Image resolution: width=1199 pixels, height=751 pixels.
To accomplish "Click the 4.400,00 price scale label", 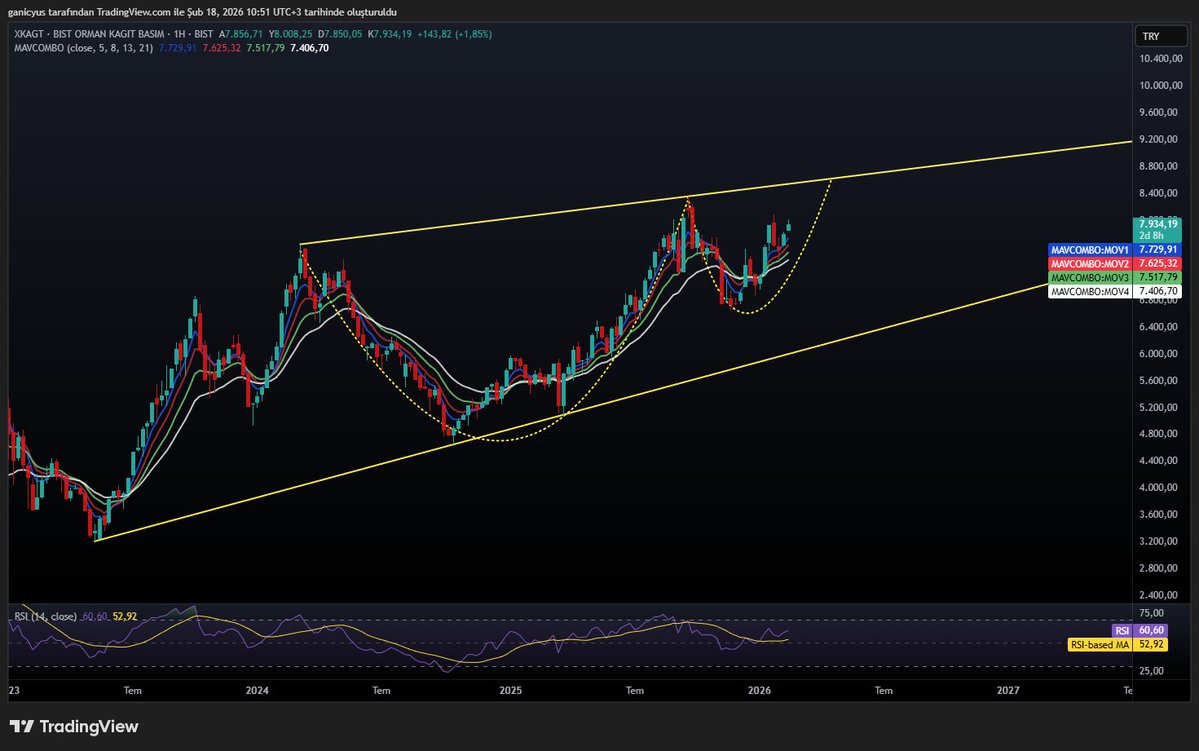I will click(x=1160, y=460).
